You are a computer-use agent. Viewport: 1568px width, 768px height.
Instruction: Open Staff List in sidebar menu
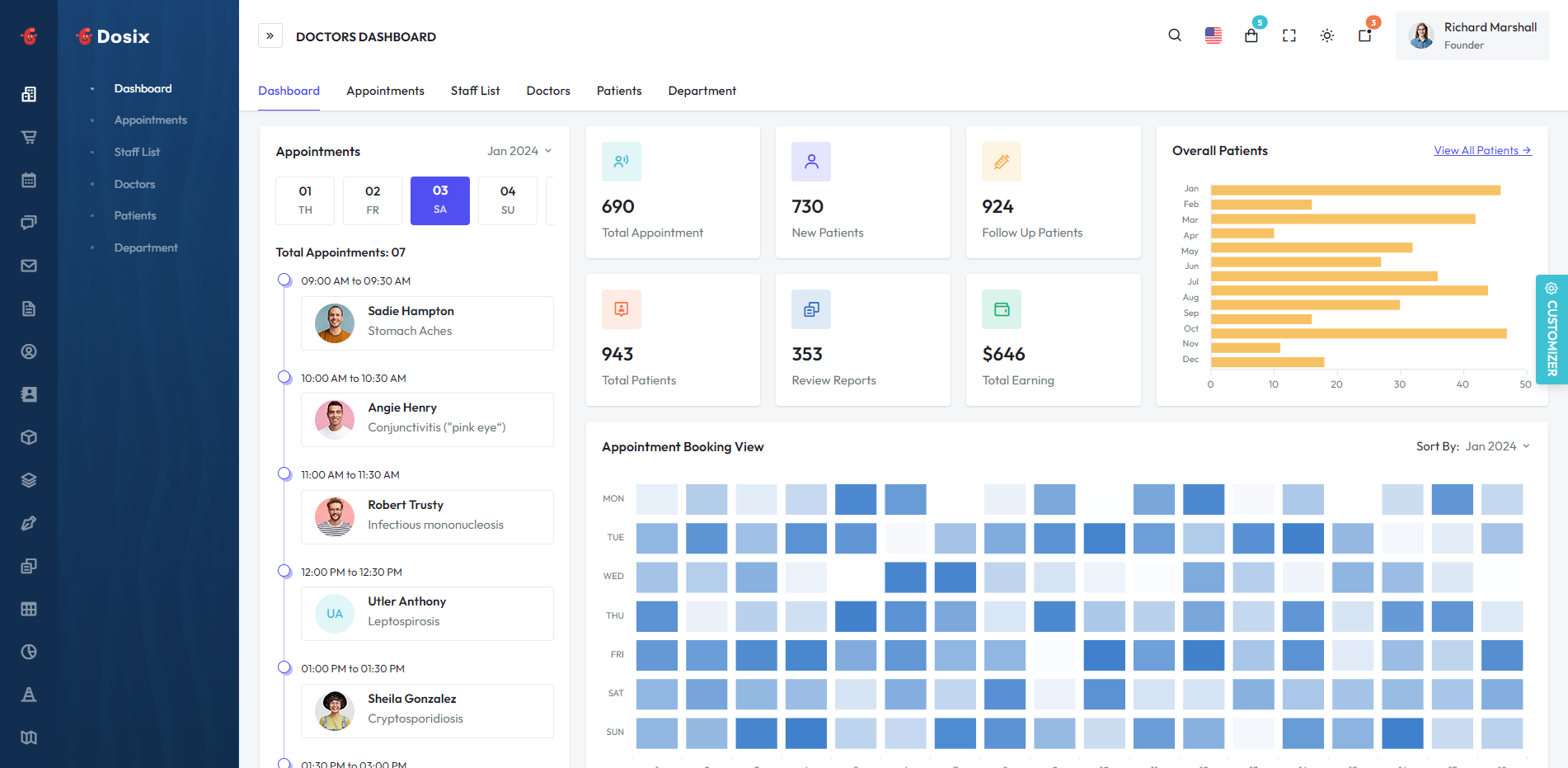(x=137, y=152)
